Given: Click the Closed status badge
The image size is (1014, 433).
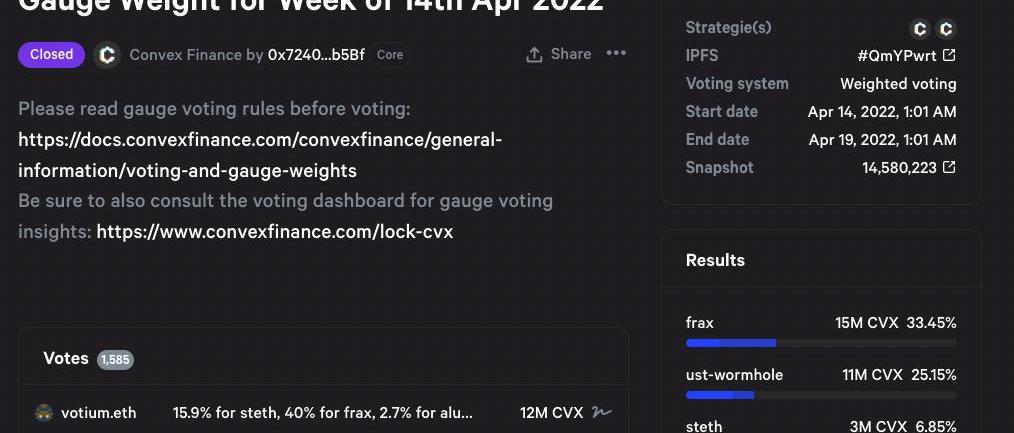Looking at the screenshot, I should (x=51, y=54).
